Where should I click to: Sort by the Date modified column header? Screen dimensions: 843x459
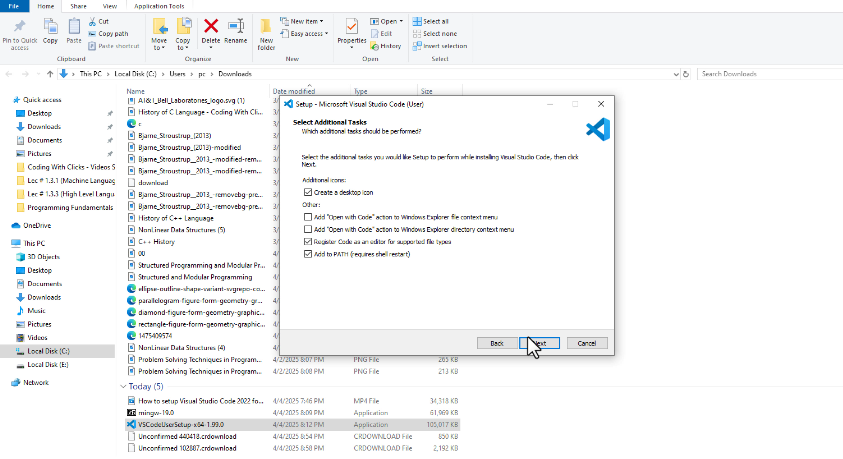coord(294,91)
